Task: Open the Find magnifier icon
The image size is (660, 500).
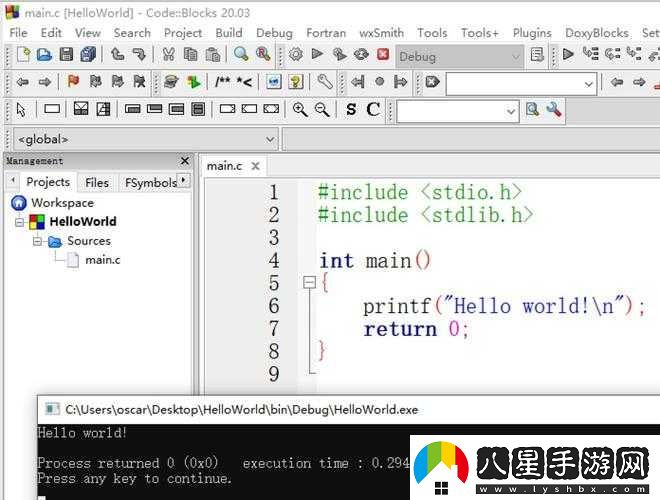Action: coord(241,54)
